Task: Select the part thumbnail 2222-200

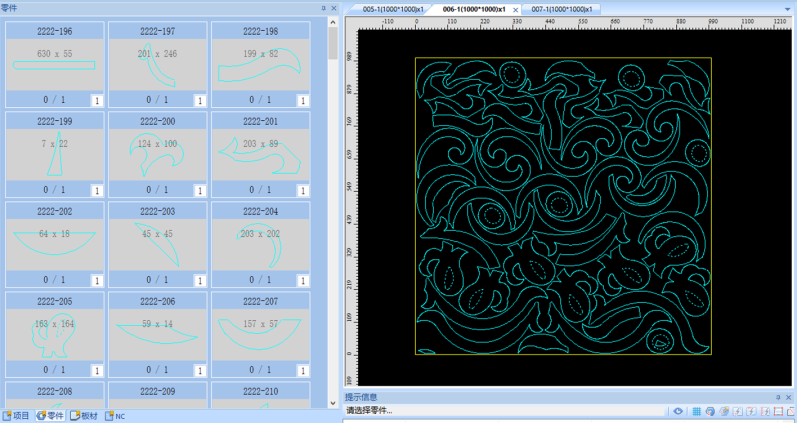Action: tap(158, 155)
